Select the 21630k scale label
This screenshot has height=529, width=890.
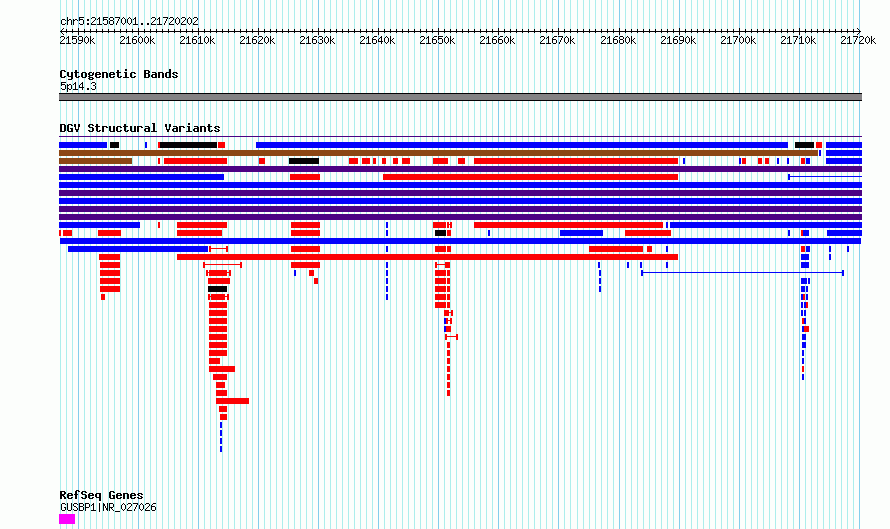(317, 40)
